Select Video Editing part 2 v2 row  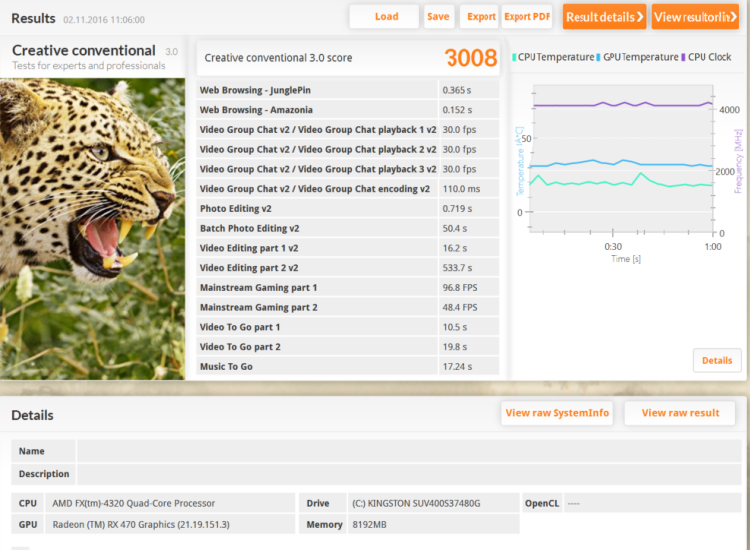[x=348, y=268]
